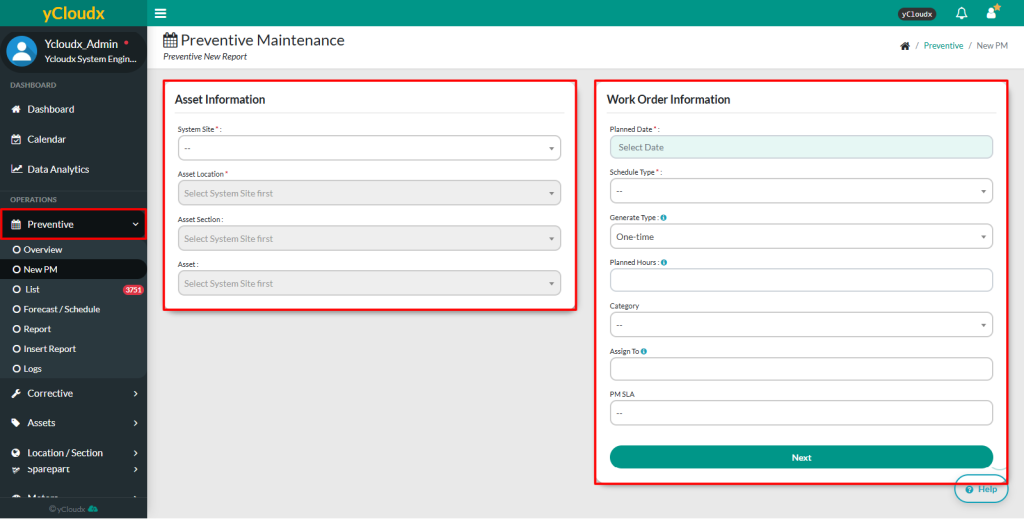
Task: Open the Asset Section dropdown
Action: tap(369, 238)
